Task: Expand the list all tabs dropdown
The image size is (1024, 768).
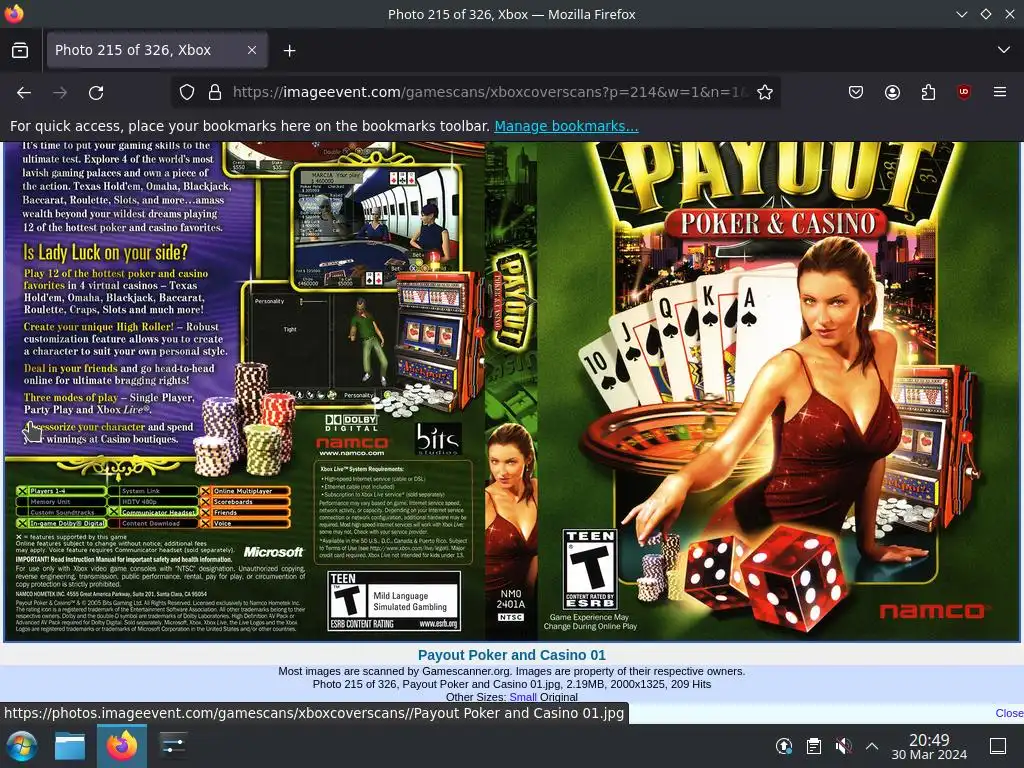Action: (1004, 50)
